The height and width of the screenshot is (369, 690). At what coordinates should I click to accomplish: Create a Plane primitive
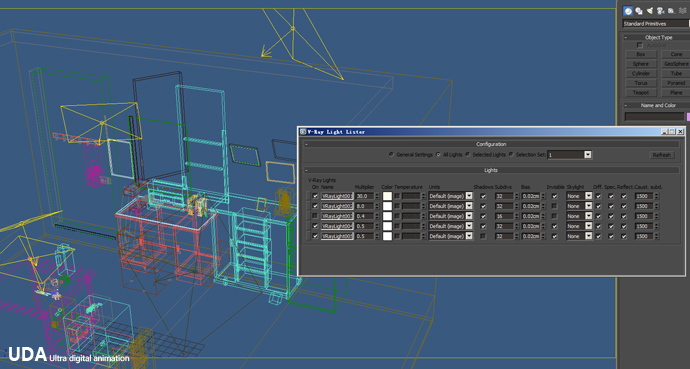coord(676,92)
